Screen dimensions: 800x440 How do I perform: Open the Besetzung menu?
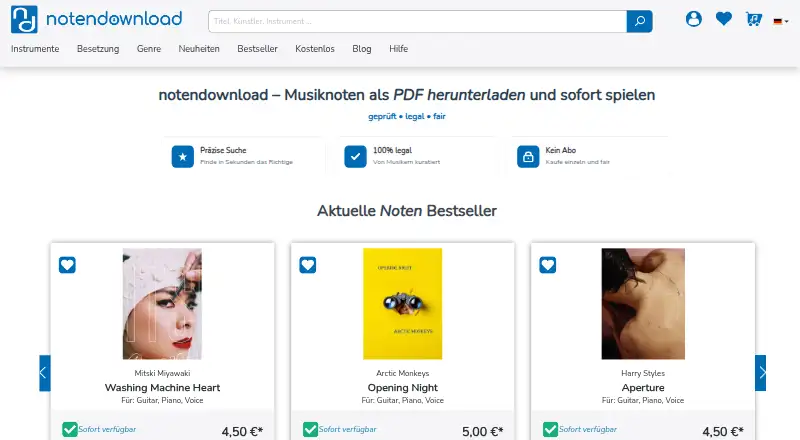coord(98,49)
